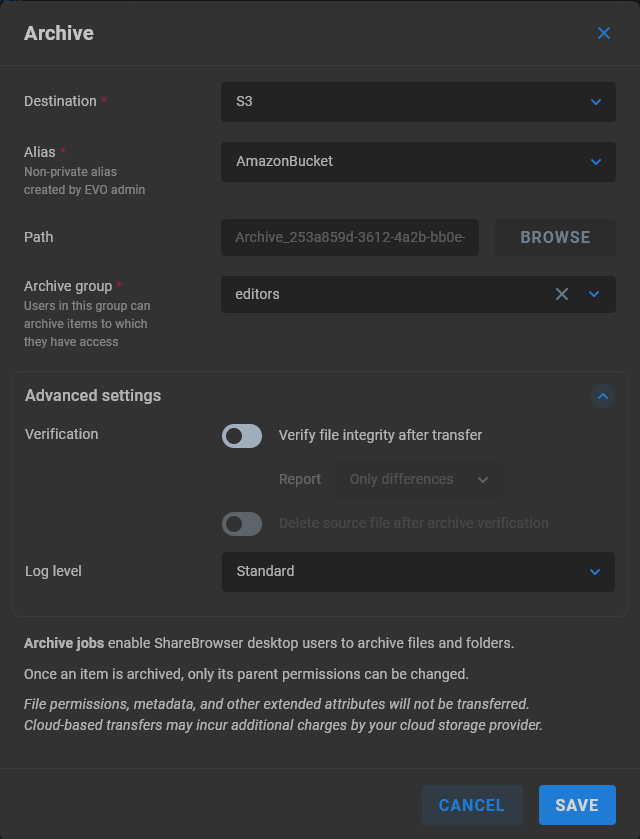640x839 pixels.
Task: Close the Archive dialog
Action: click(604, 33)
